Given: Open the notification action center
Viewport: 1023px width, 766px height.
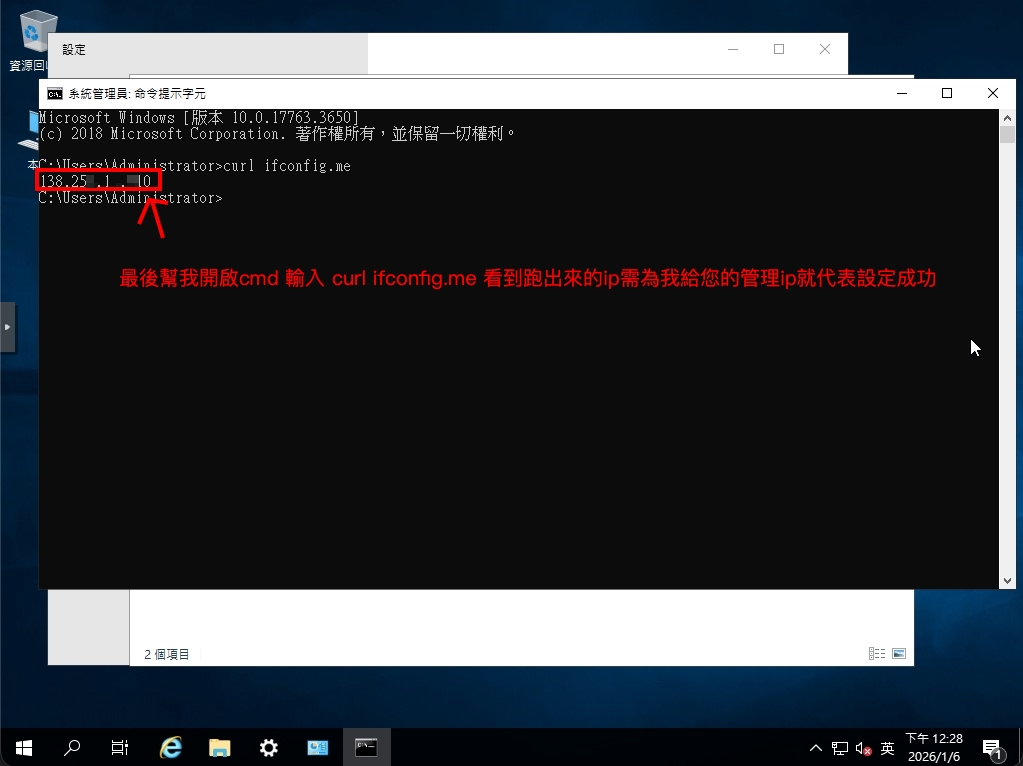Looking at the screenshot, I should (x=992, y=748).
